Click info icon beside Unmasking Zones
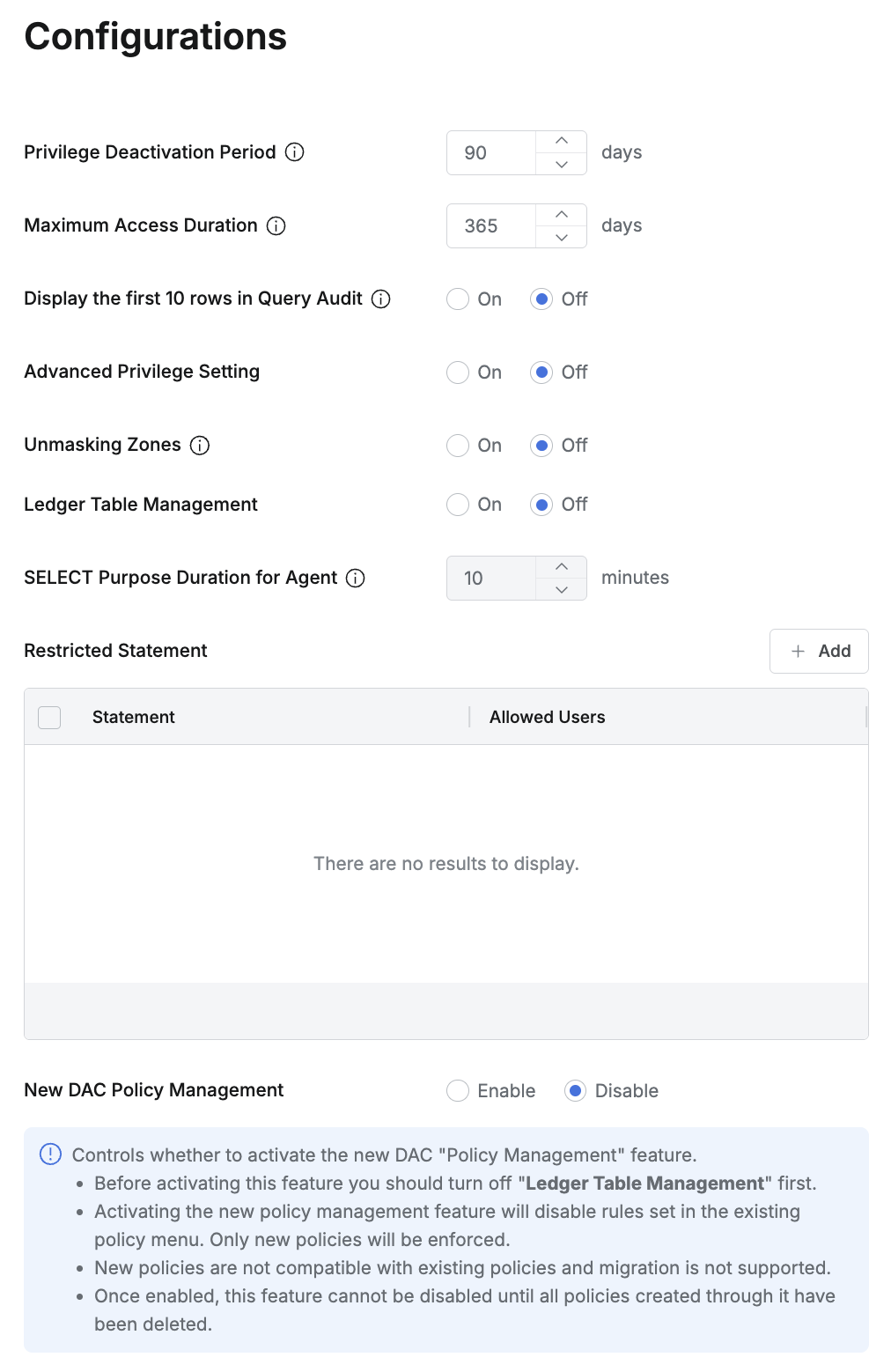 coord(200,446)
